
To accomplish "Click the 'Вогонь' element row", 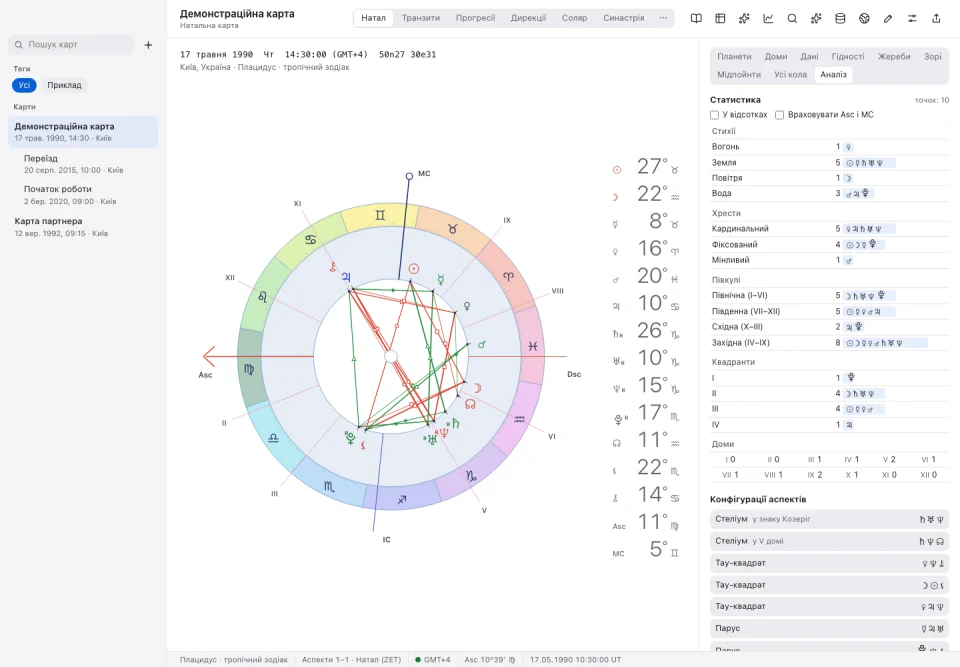I will (829, 147).
